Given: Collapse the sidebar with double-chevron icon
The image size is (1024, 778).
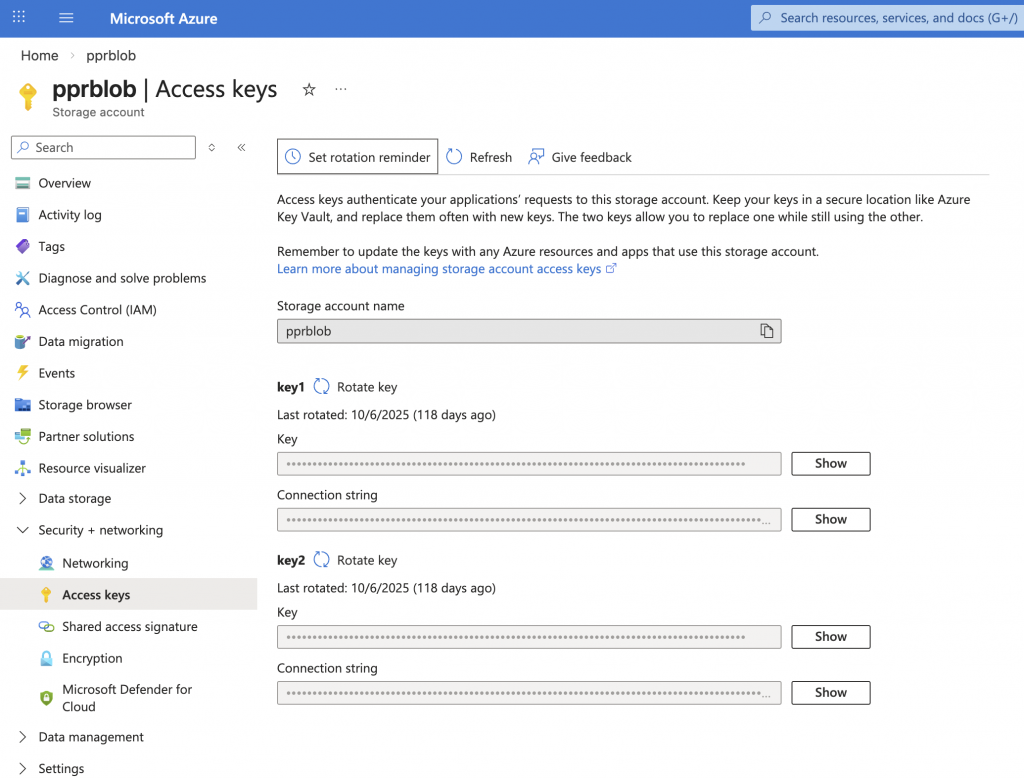Looking at the screenshot, I should point(241,147).
